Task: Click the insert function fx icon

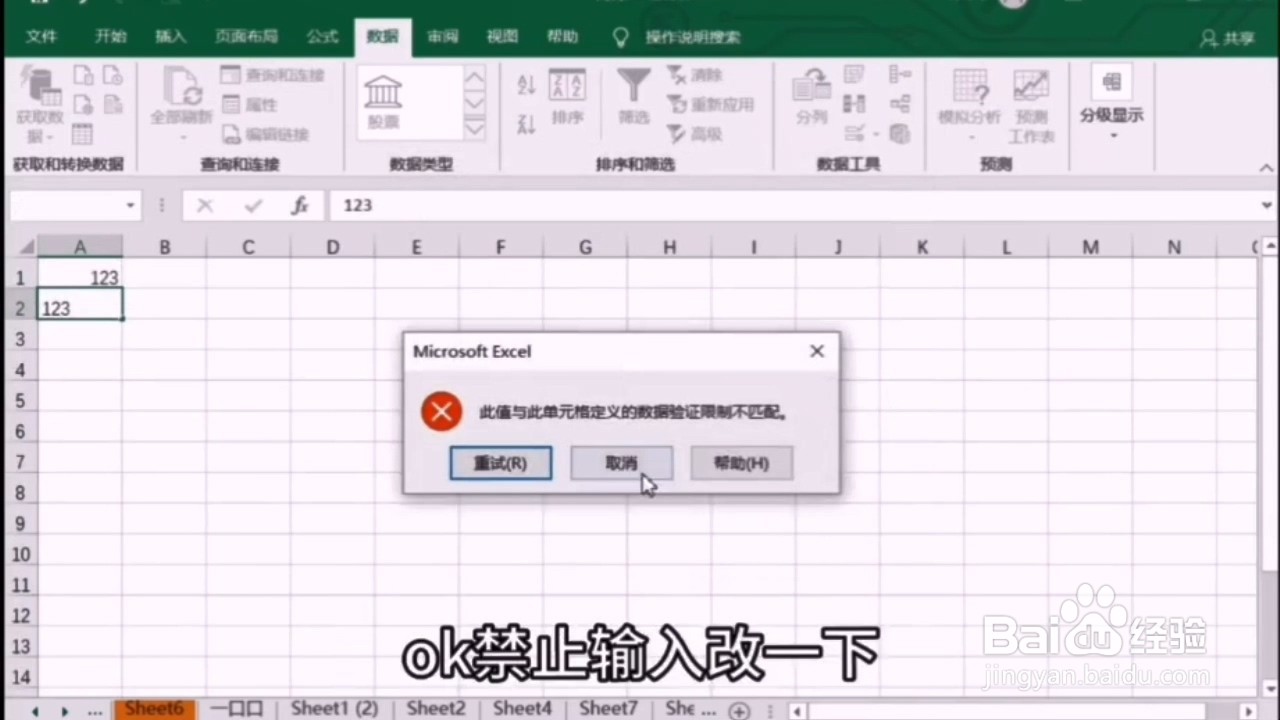Action: coord(300,205)
